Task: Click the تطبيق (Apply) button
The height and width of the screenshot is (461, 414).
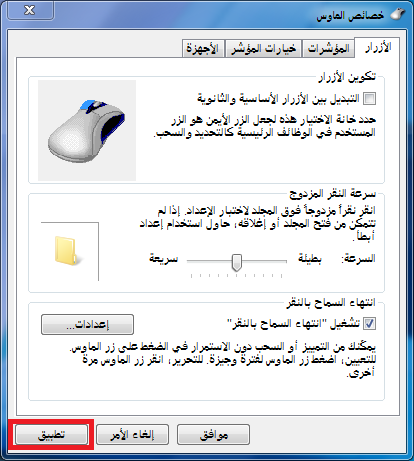Action: click(x=51, y=435)
